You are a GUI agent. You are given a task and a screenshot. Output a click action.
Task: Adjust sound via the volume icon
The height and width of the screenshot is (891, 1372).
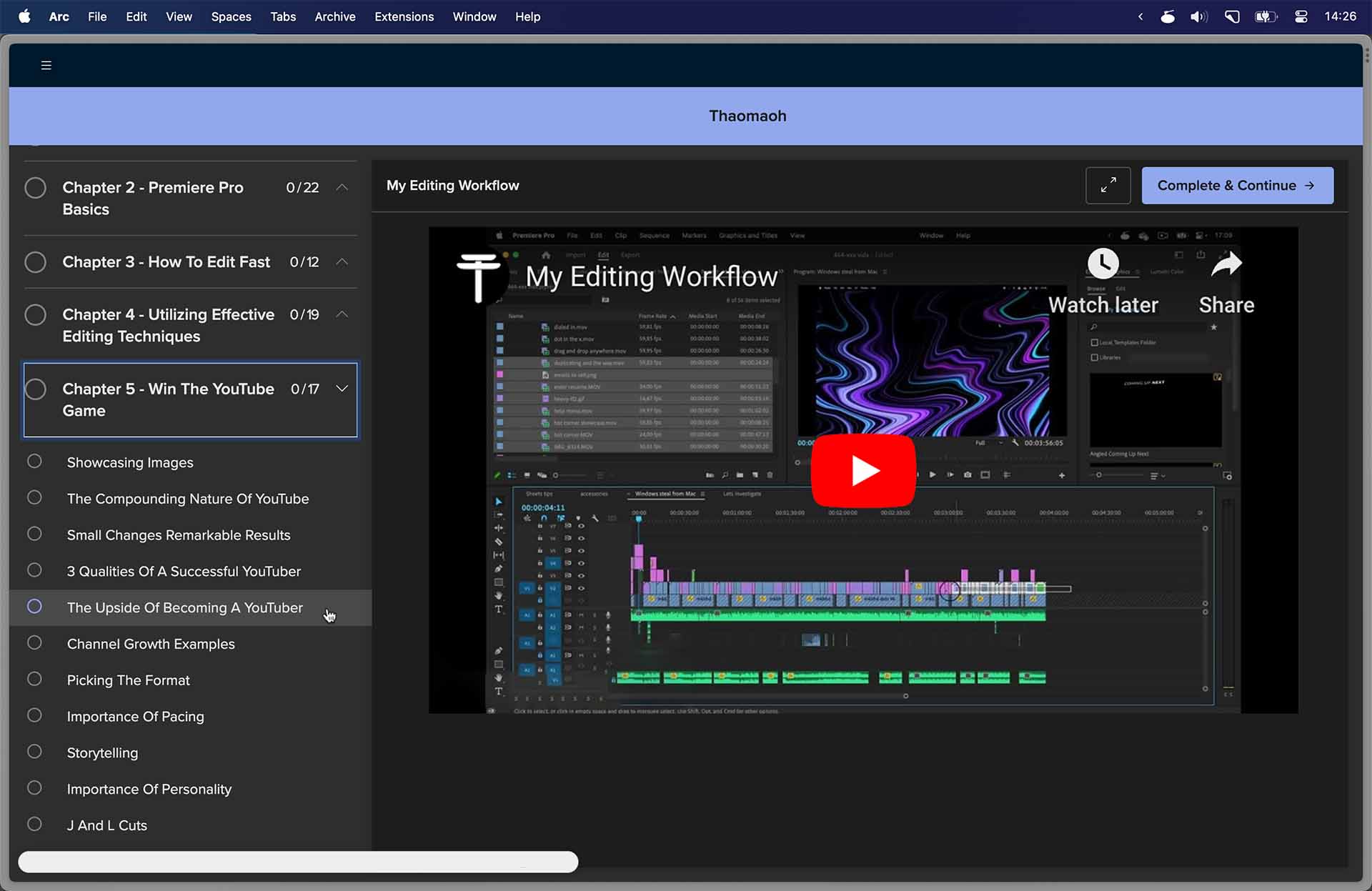tap(1198, 16)
